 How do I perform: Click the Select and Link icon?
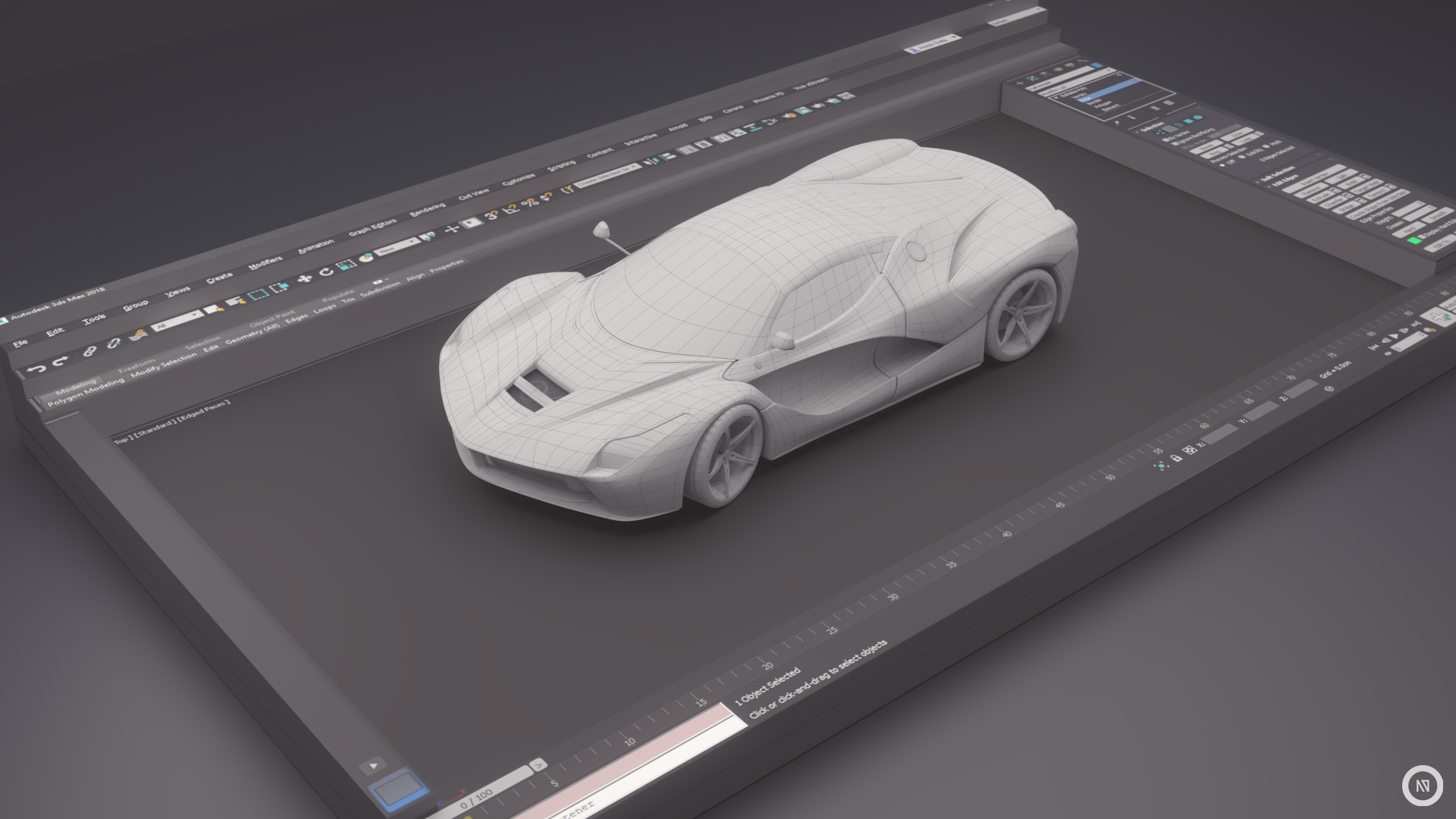click(89, 353)
